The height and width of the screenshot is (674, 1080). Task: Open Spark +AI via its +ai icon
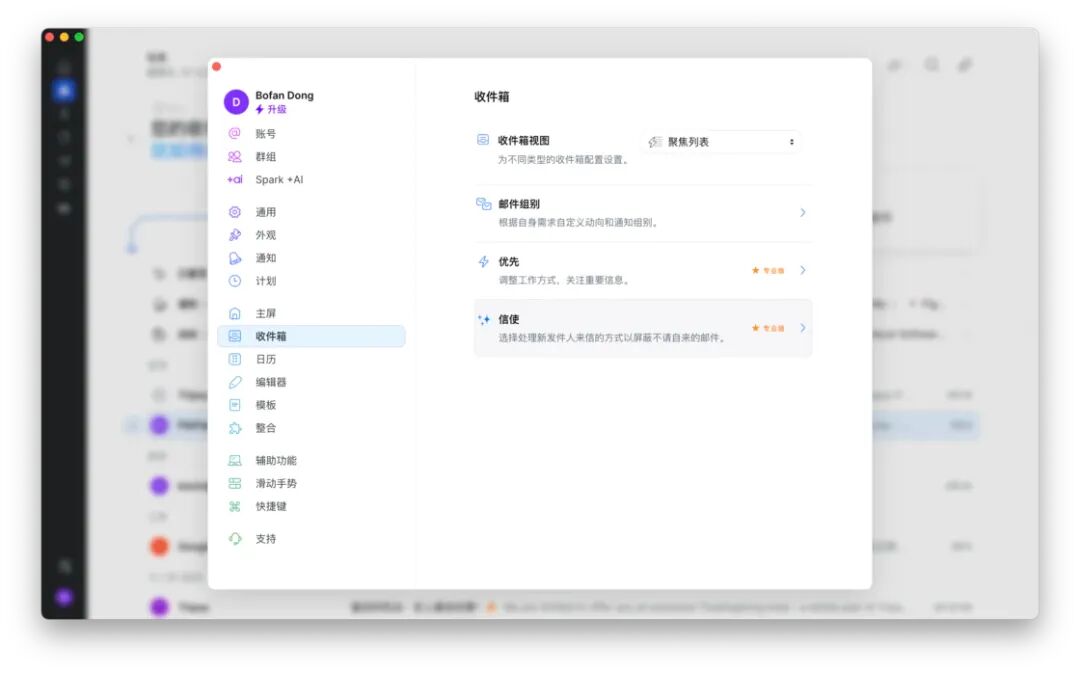coord(235,180)
